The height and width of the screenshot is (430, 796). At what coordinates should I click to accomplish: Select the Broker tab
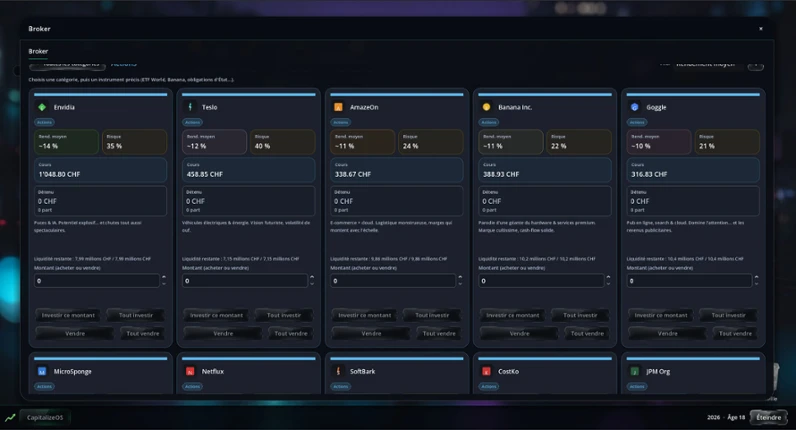click(x=38, y=51)
